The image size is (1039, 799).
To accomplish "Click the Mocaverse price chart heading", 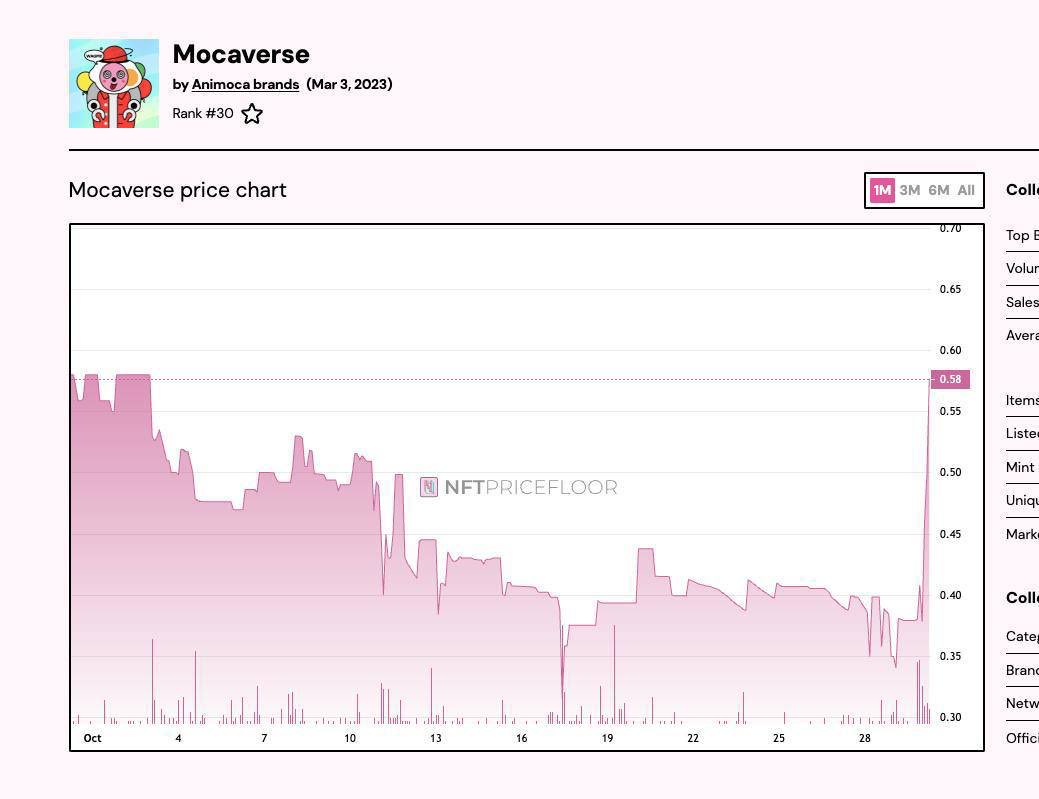I will pos(178,190).
